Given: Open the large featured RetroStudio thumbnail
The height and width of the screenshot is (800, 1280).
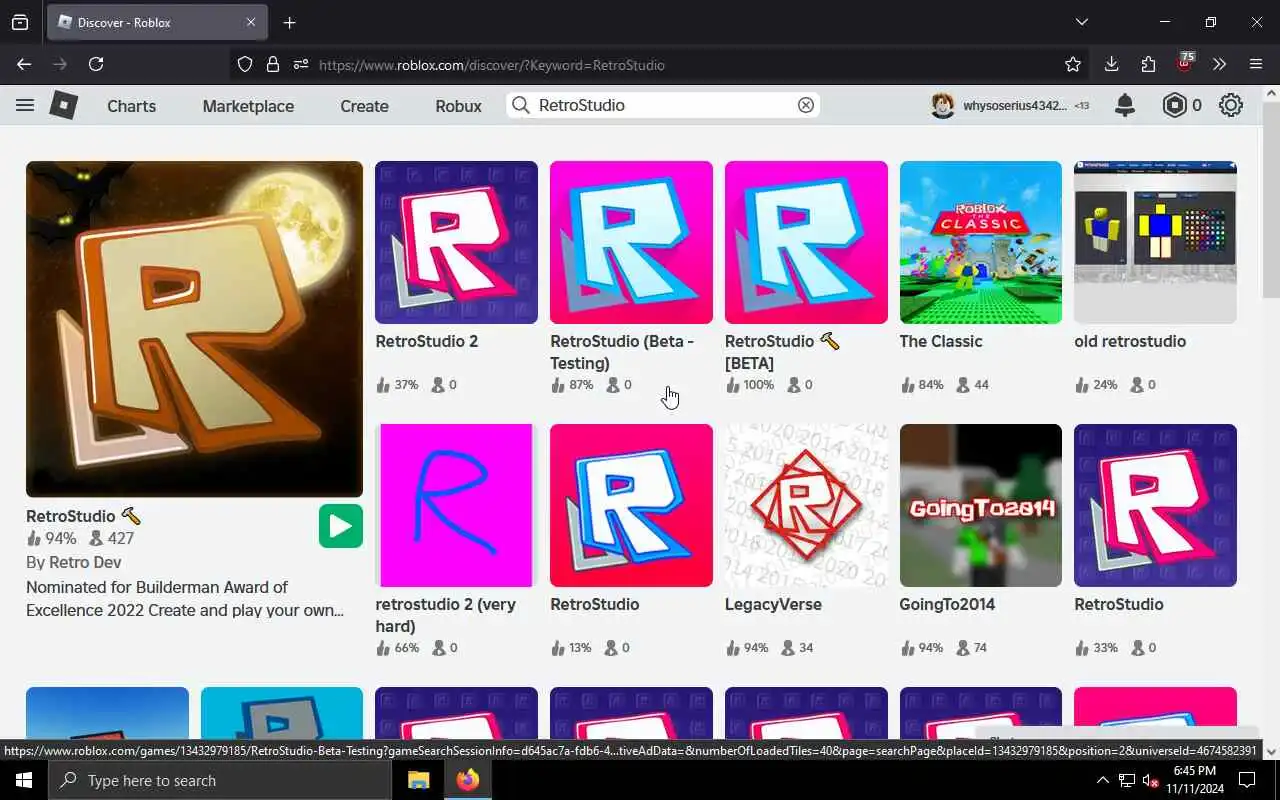Looking at the screenshot, I should coord(194,329).
